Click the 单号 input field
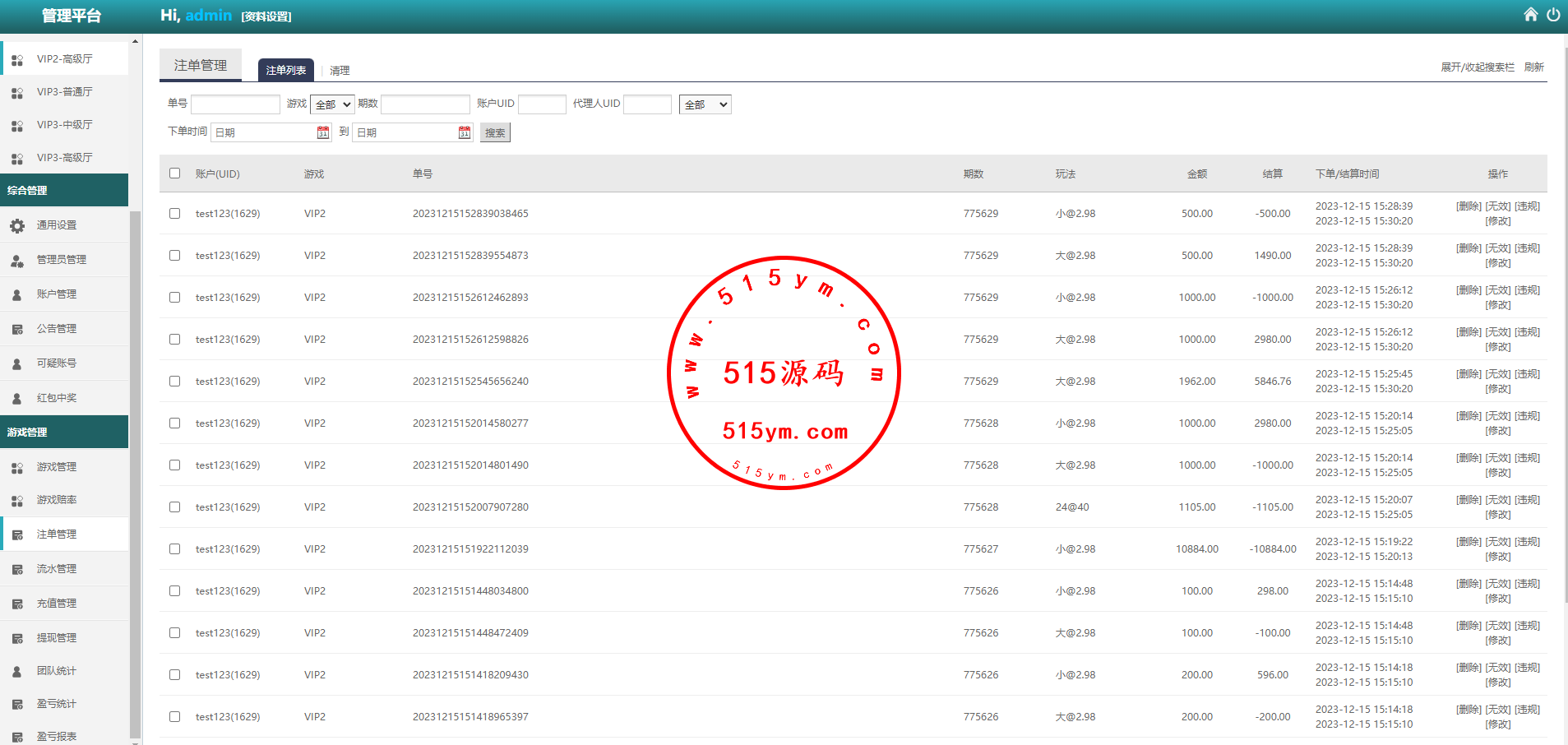Viewport: 1568px width, 745px height. (235, 104)
